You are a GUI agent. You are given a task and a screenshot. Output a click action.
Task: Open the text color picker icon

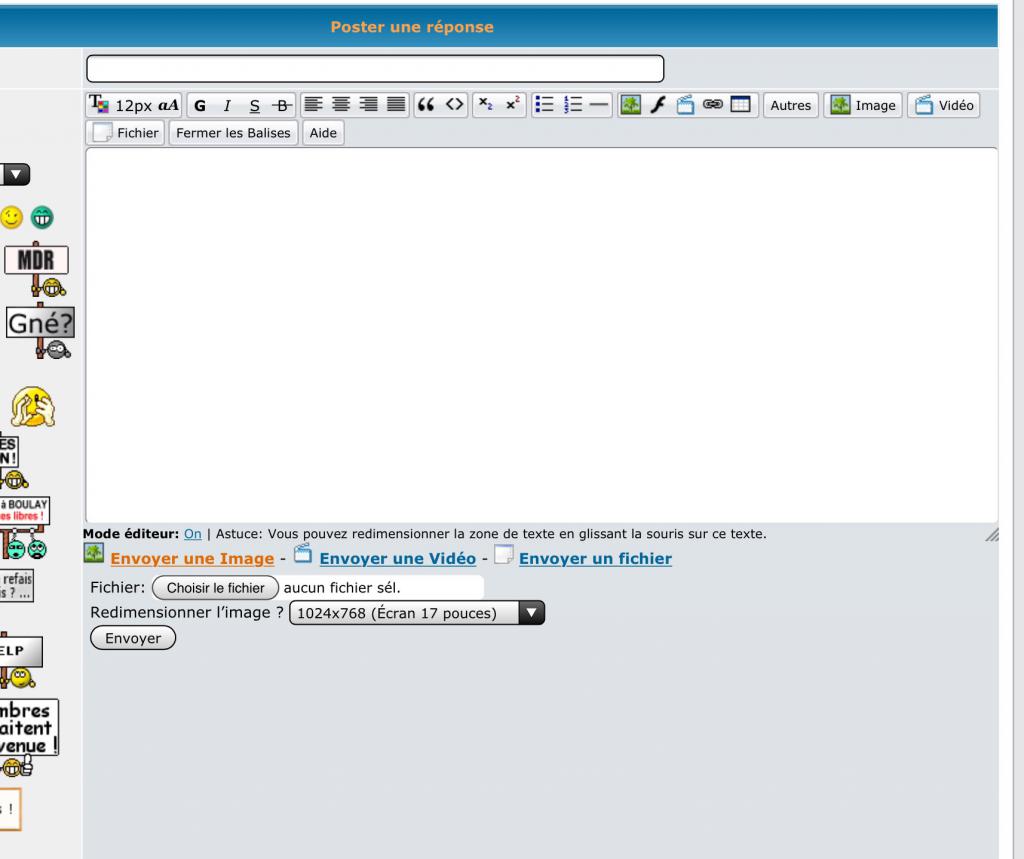coord(99,105)
